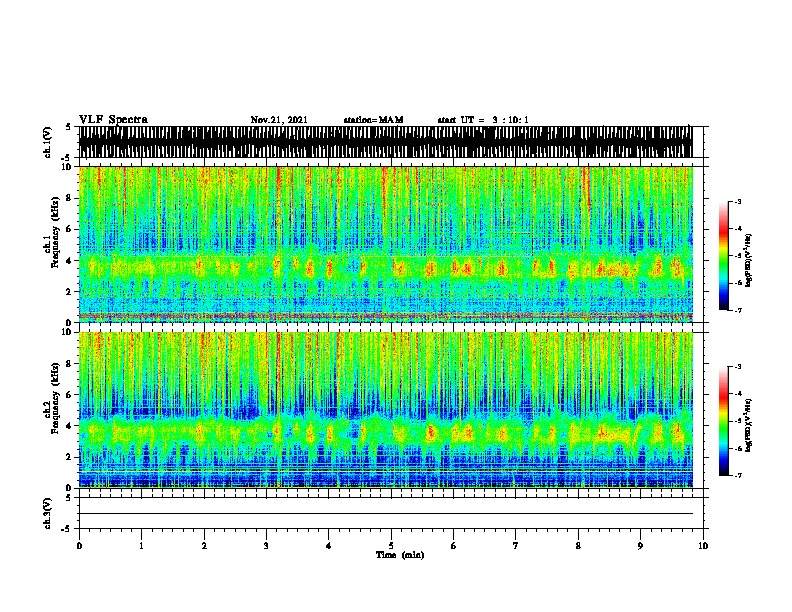Click the ch.1 "Frequency (kHz)" axis label
The width and height of the screenshot is (792, 612).
pyautogui.click(x=56, y=233)
